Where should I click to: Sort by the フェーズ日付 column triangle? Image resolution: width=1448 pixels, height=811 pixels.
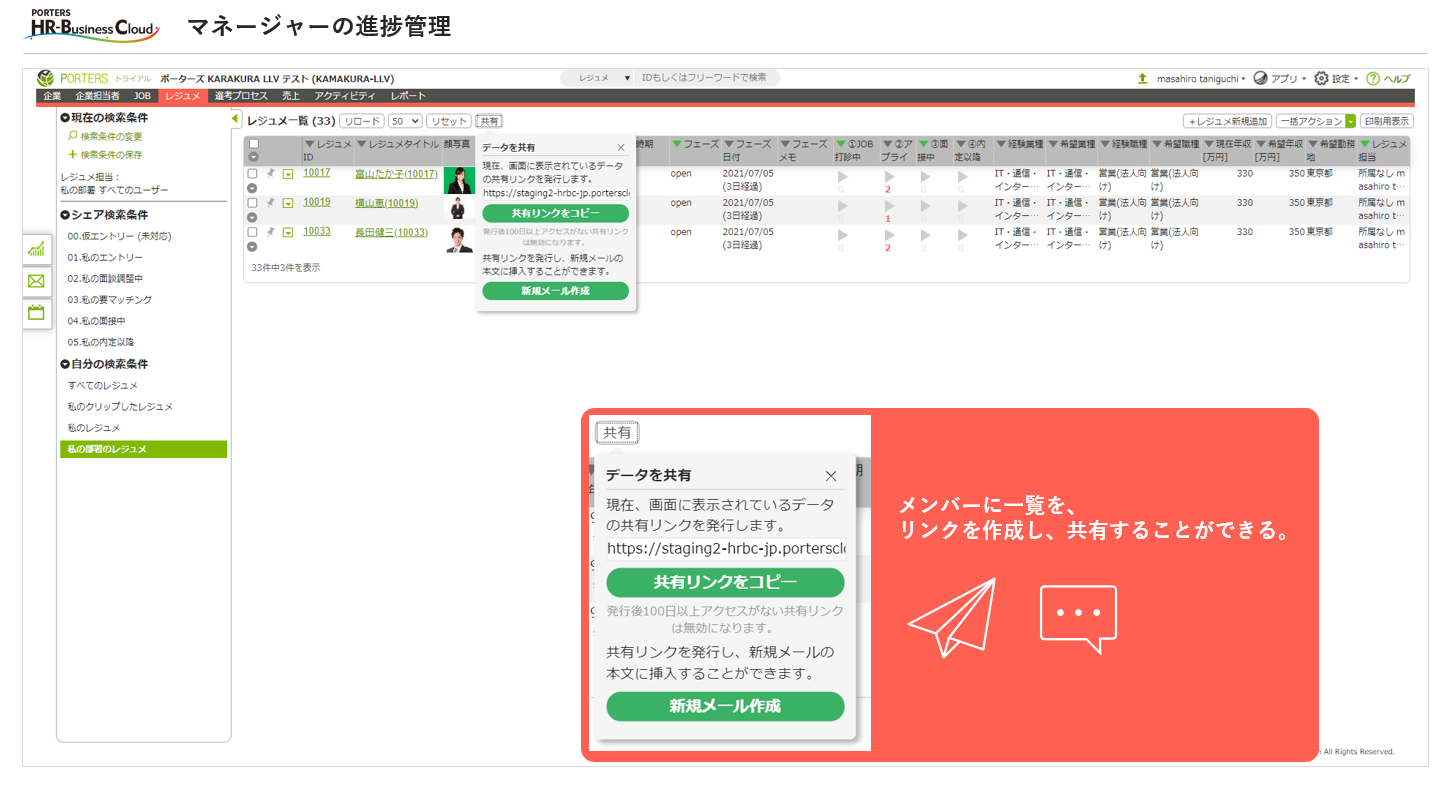tap(729, 145)
